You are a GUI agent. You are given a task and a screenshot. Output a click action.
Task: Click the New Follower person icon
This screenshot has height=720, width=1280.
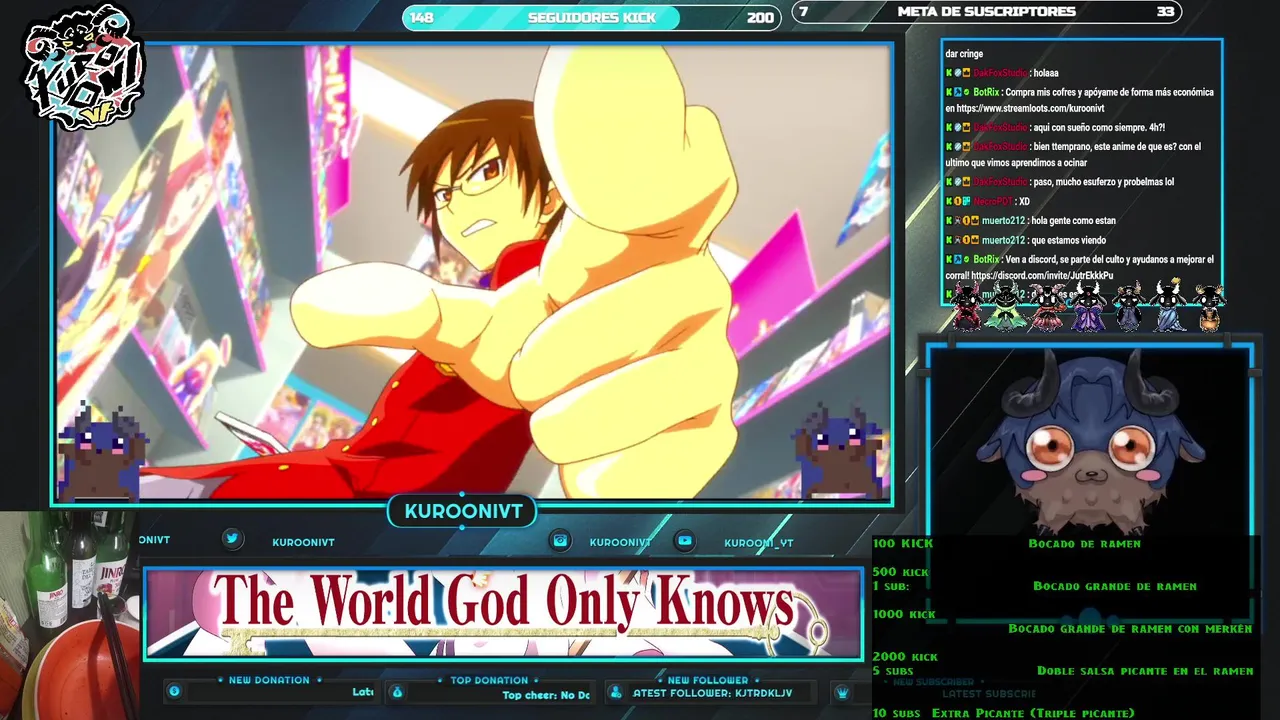[x=615, y=692]
